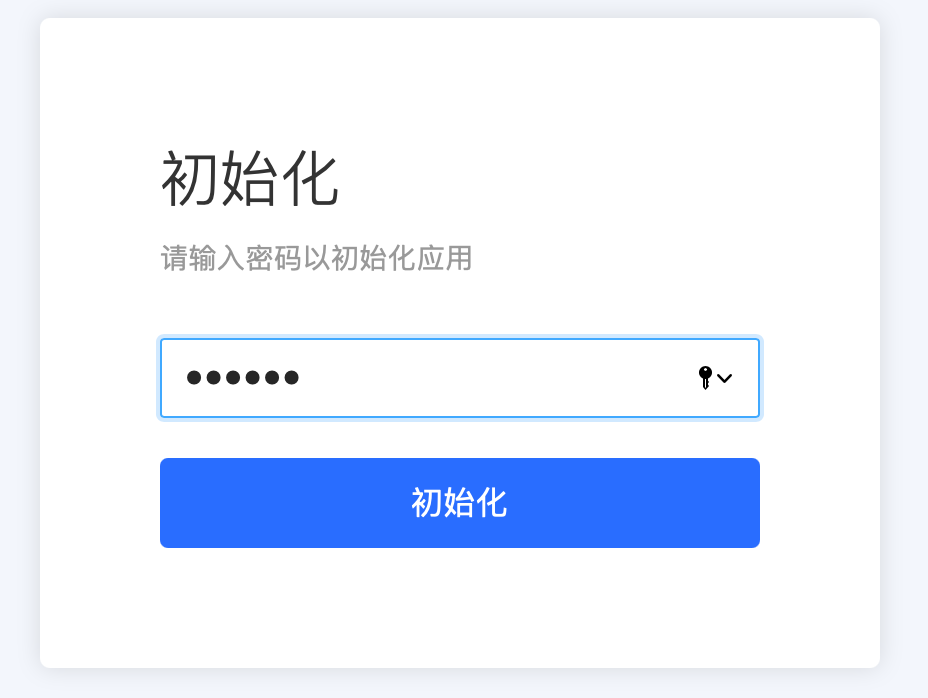Click the masked password dots
The width and height of the screenshot is (928, 698).
243,377
